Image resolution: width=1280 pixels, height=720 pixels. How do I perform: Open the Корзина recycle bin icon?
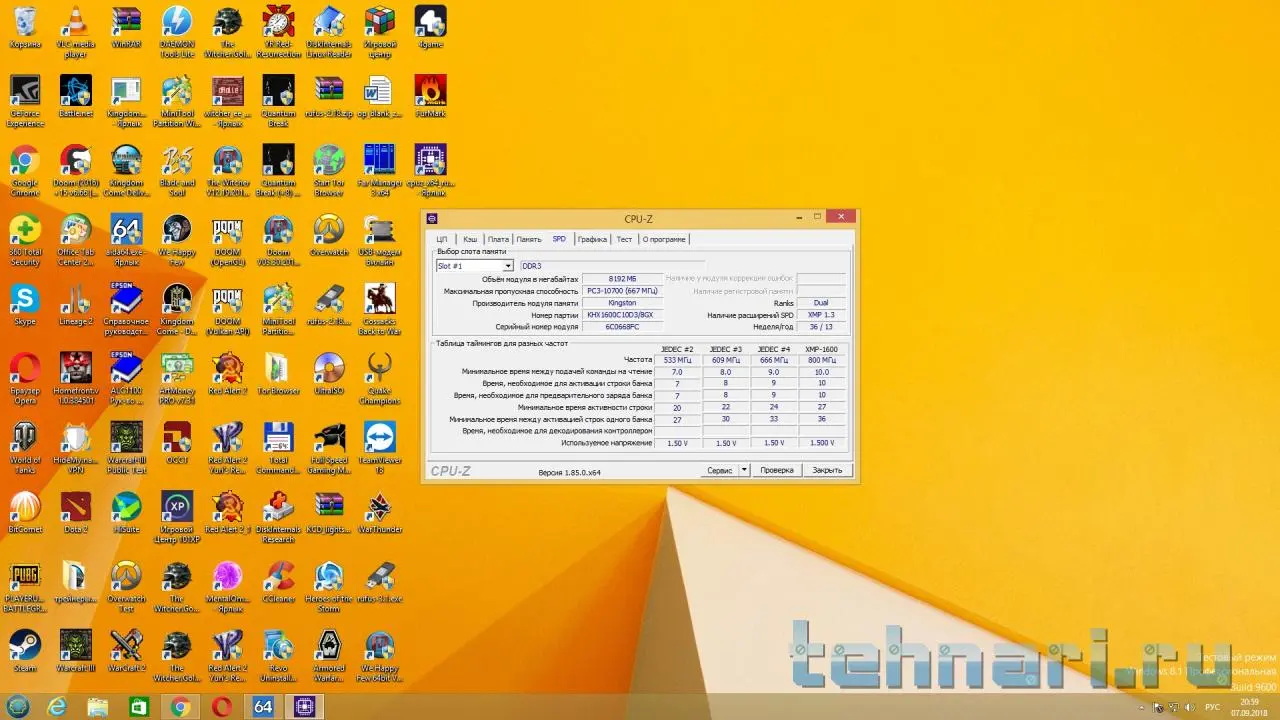(x=25, y=22)
